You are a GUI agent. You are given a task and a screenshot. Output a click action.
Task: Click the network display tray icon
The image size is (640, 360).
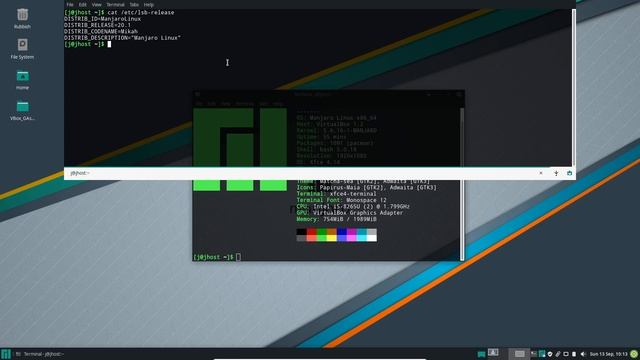click(566, 354)
